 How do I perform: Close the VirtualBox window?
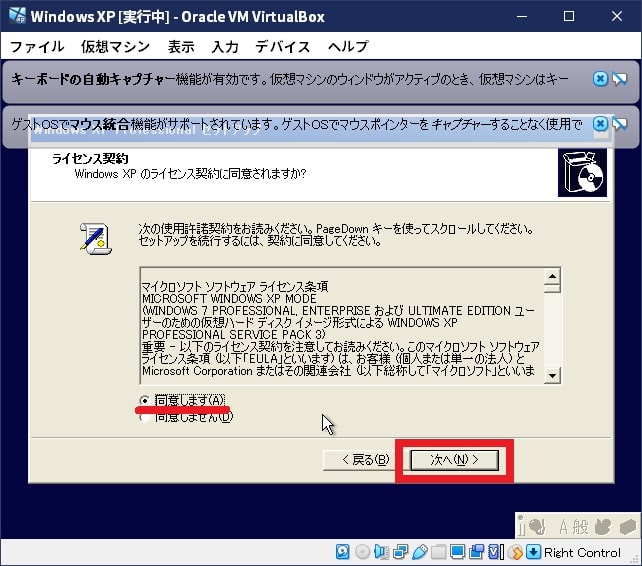pos(617,16)
